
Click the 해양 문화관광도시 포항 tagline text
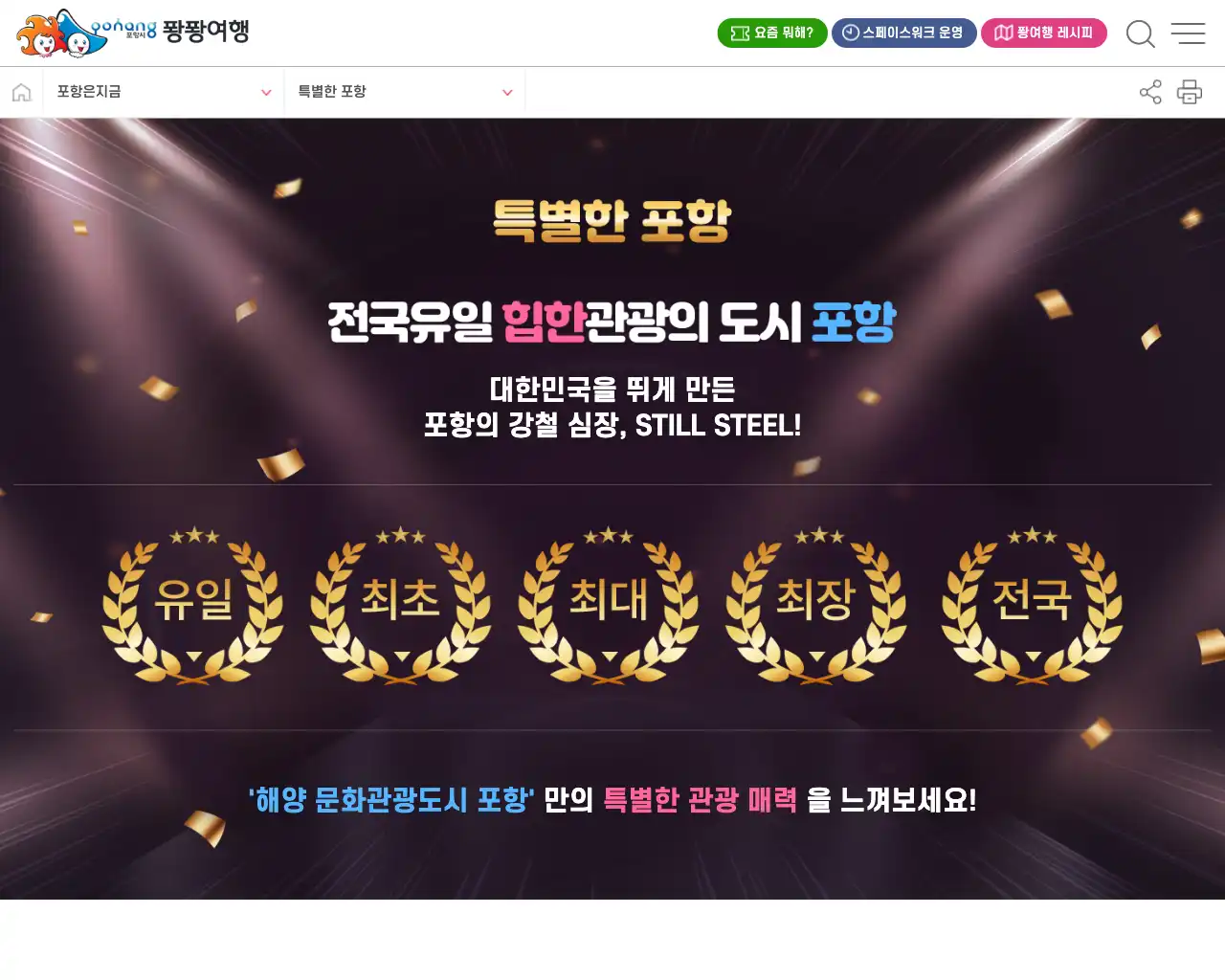[390, 799]
